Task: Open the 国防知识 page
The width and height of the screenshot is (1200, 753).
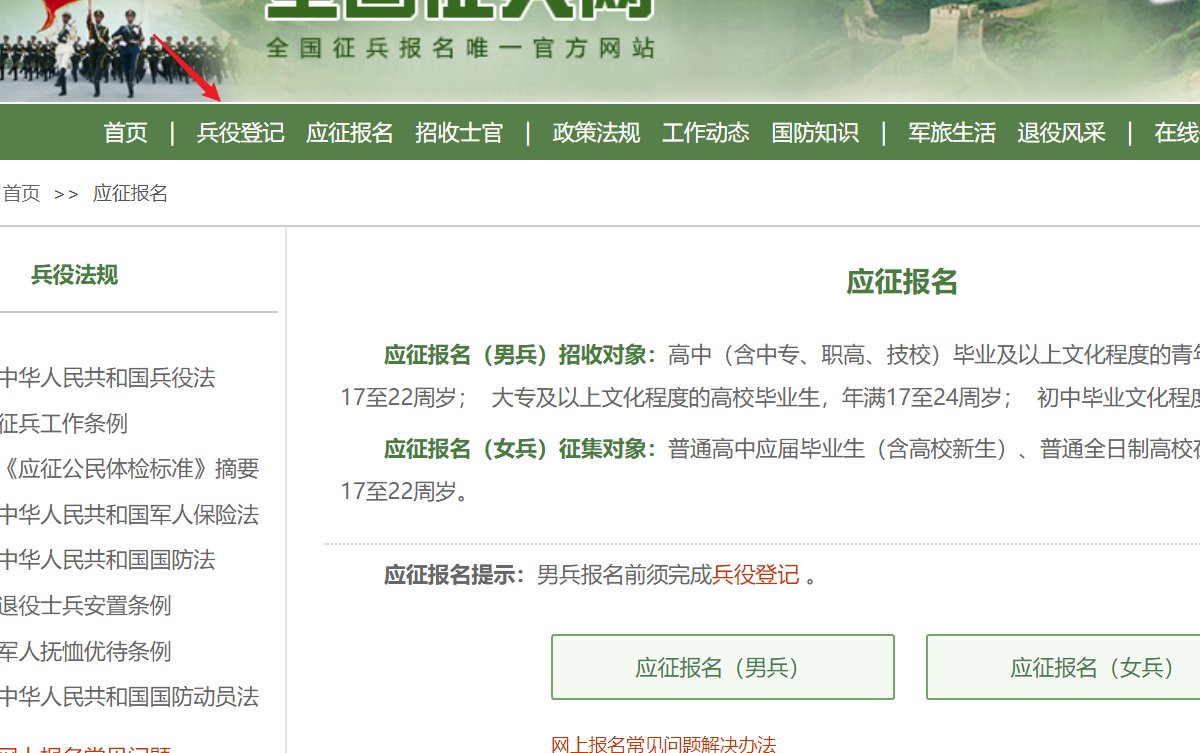Action: pyautogui.click(x=815, y=132)
